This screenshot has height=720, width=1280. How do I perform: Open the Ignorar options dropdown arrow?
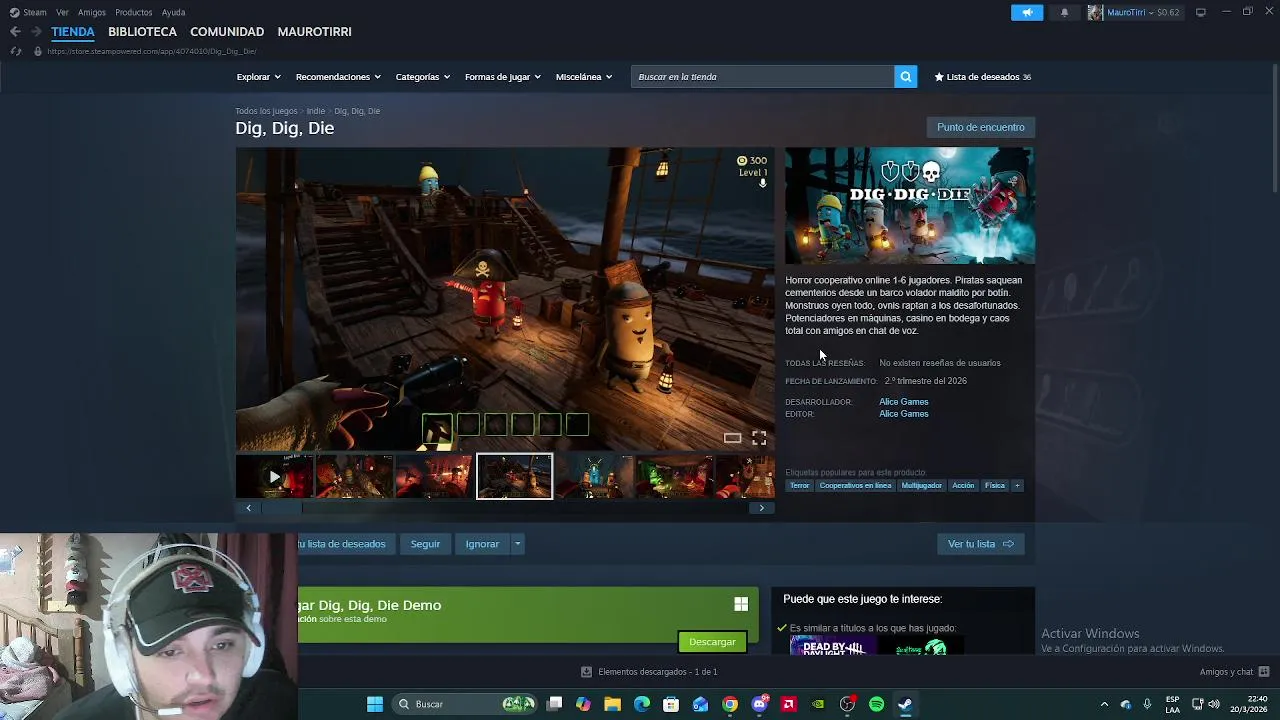[x=517, y=544]
